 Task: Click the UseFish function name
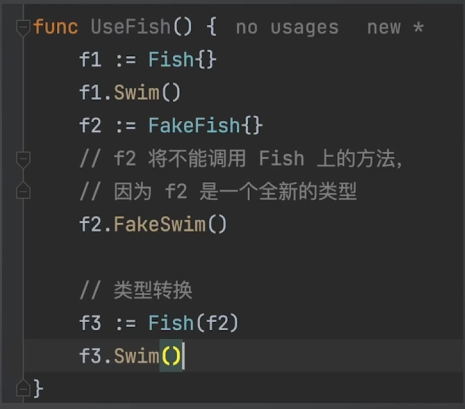pos(130,27)
